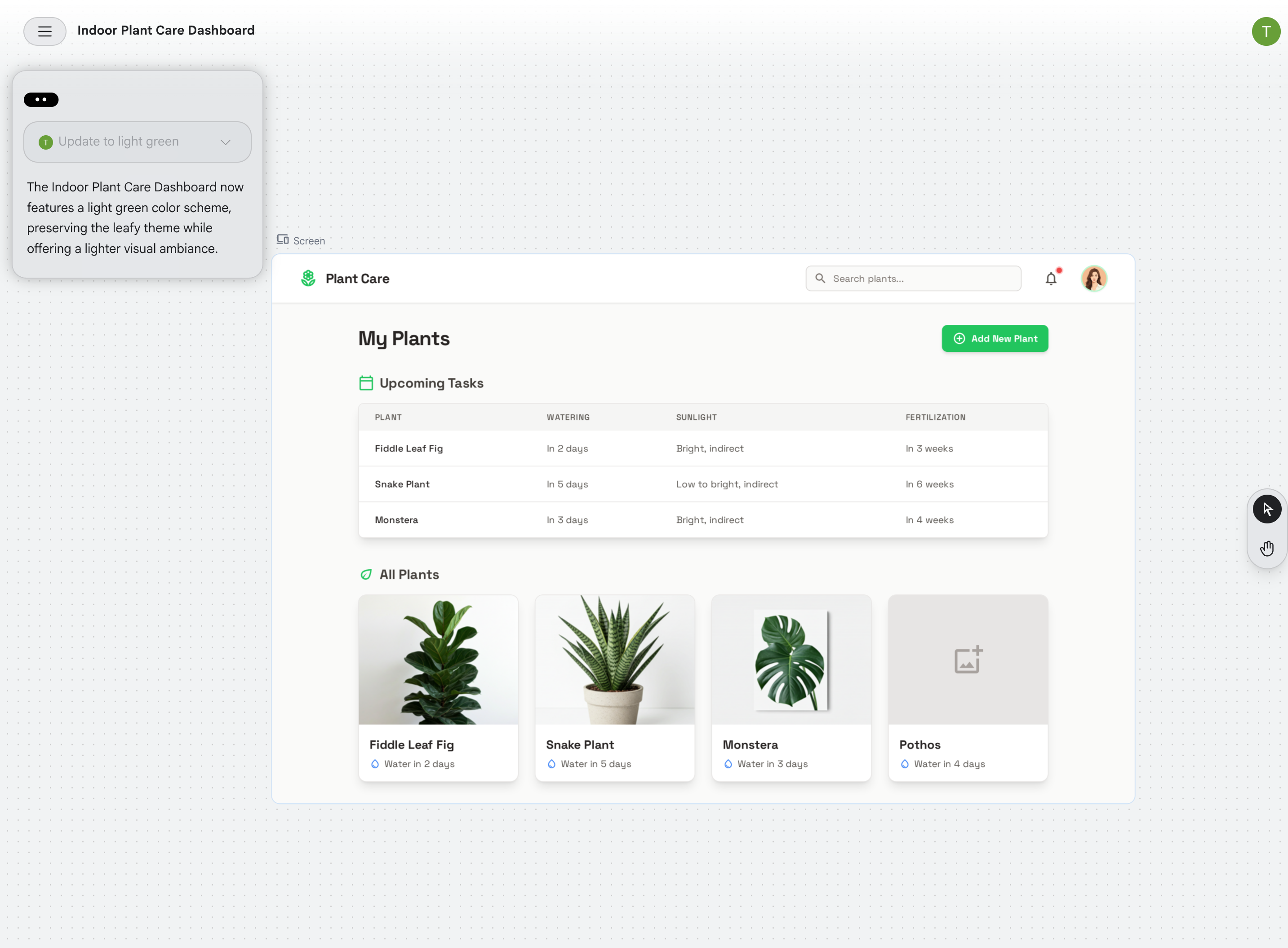1288x948 pixels.
Task: Open the hamburger menu button
Action: 44,31
